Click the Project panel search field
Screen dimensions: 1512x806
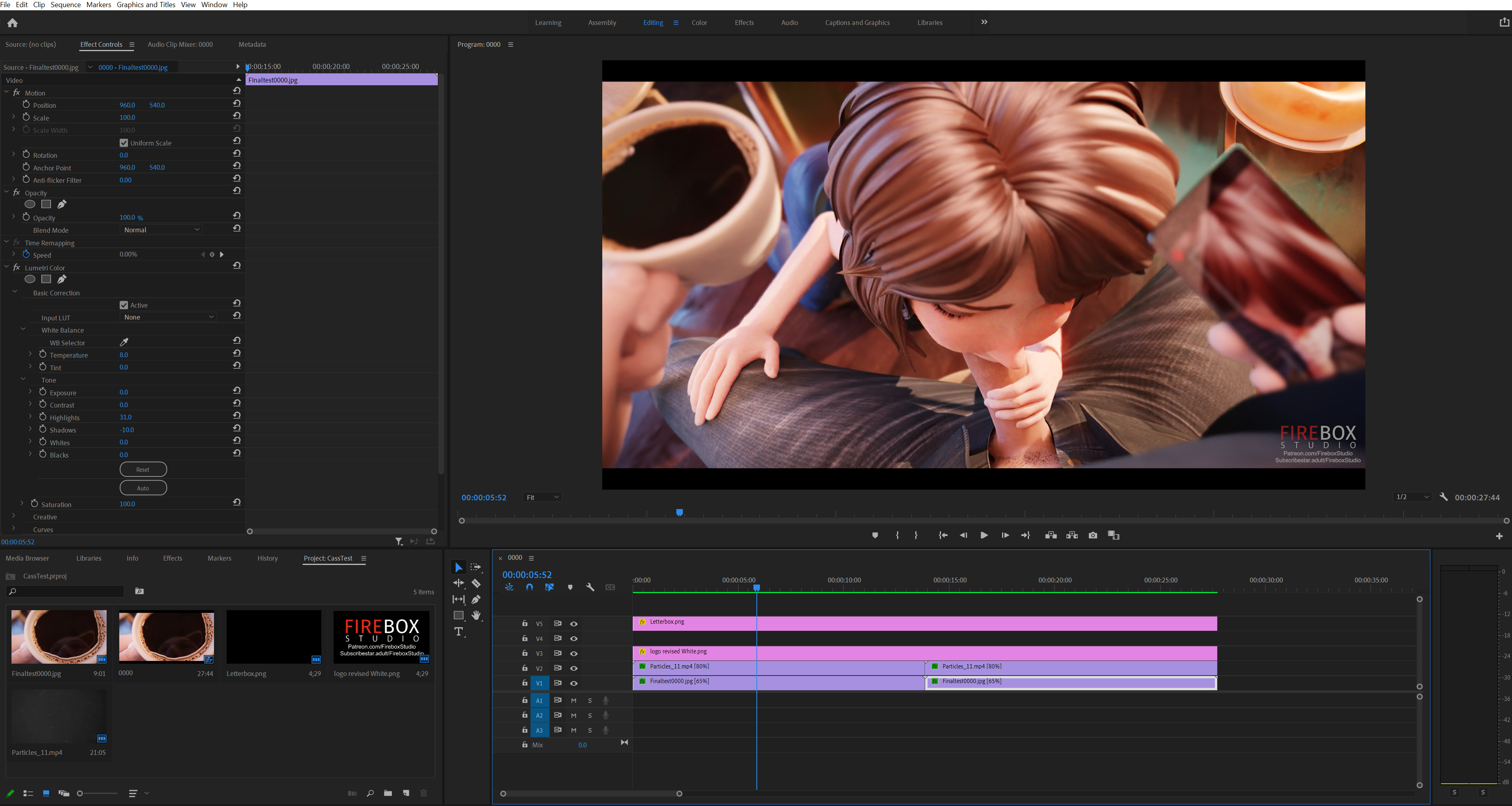coord(66,591)
